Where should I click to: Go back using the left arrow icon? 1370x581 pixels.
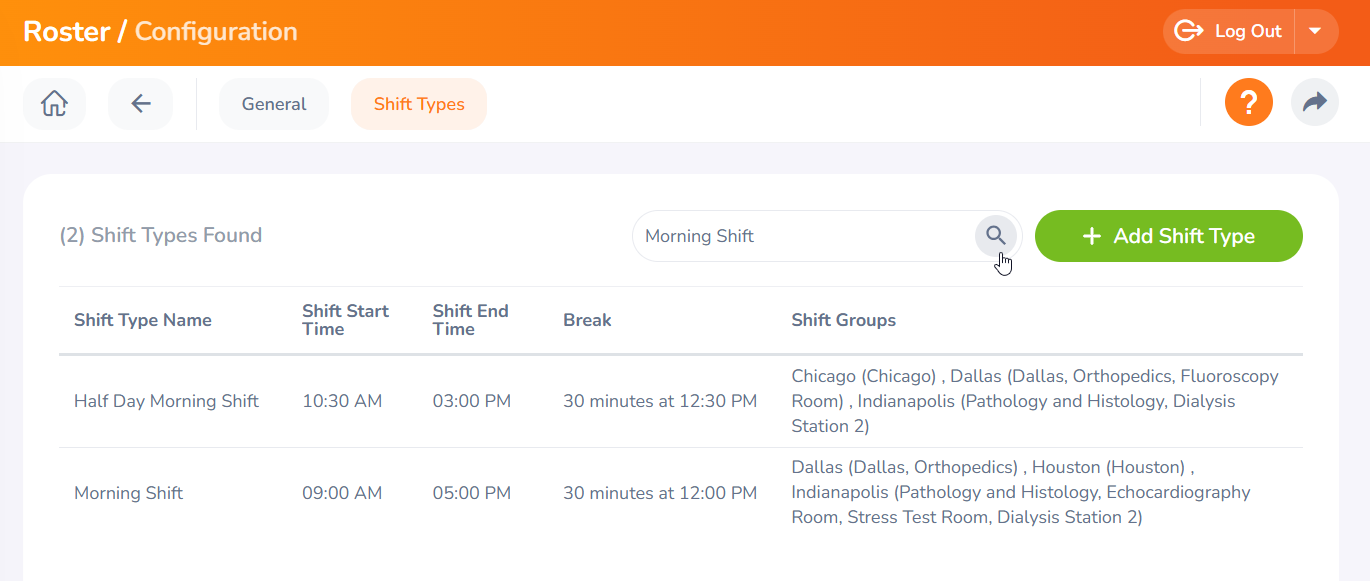point(141,104)
